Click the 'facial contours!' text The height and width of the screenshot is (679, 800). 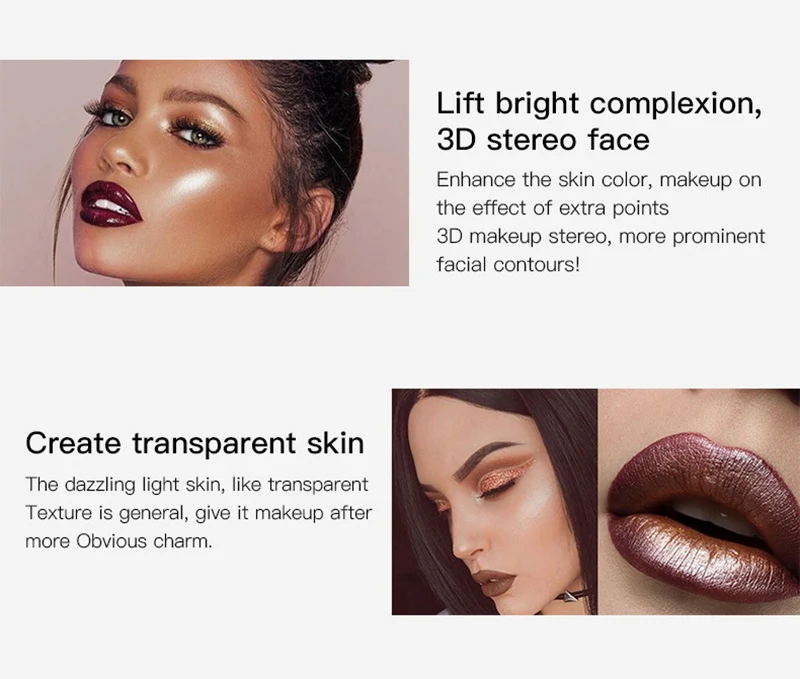[508, 265]
